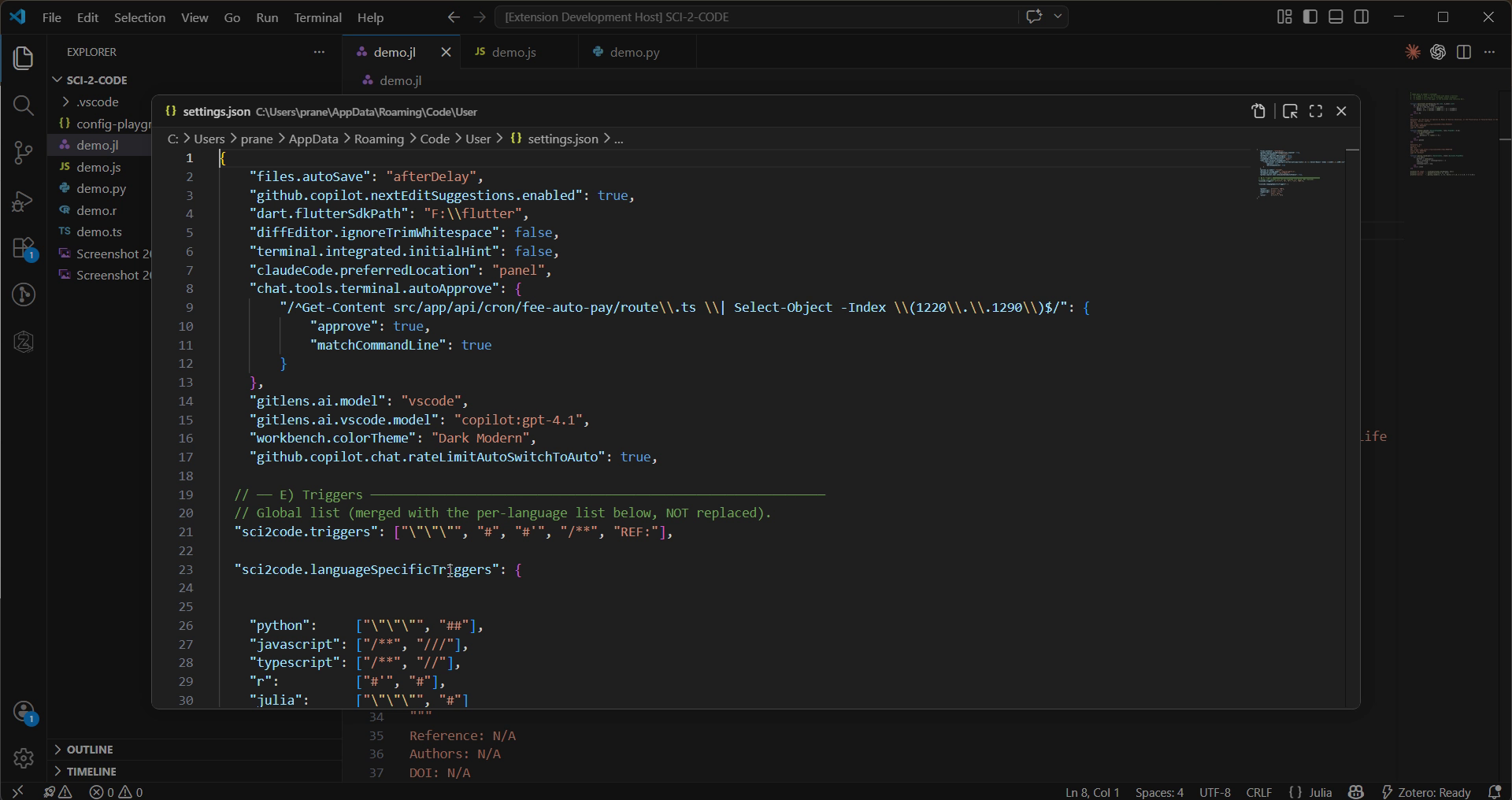Switch to the demo.js editor tab

pos(519,52)
